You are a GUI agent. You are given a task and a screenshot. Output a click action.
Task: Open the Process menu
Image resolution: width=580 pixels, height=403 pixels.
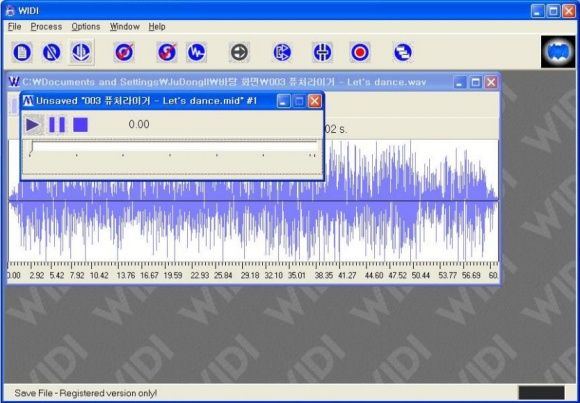tap(46, 27)
